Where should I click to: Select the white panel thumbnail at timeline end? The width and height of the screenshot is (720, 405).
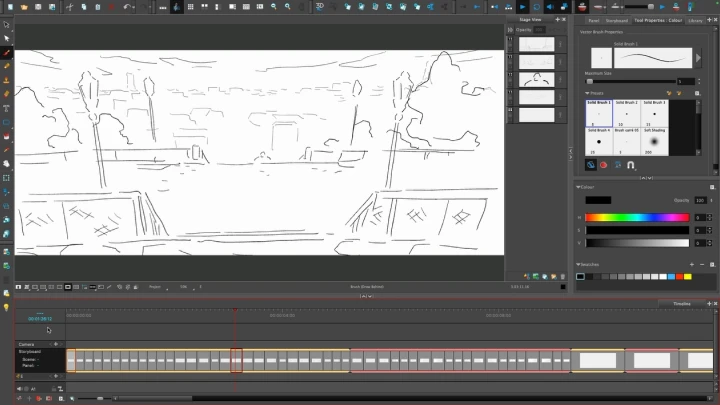coord(699,360)
